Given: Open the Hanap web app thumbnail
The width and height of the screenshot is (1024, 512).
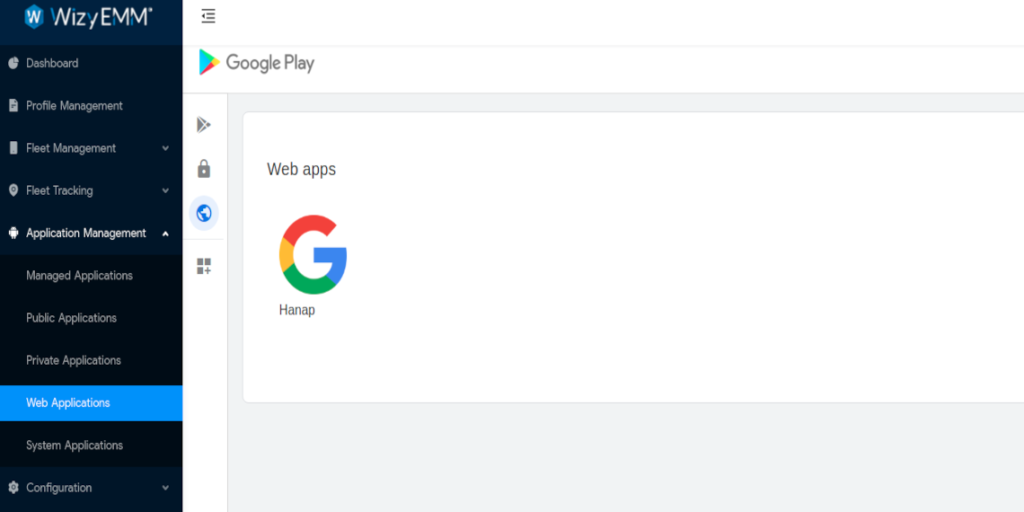Looking at the screenshot, I should click(x=313, y=255).
